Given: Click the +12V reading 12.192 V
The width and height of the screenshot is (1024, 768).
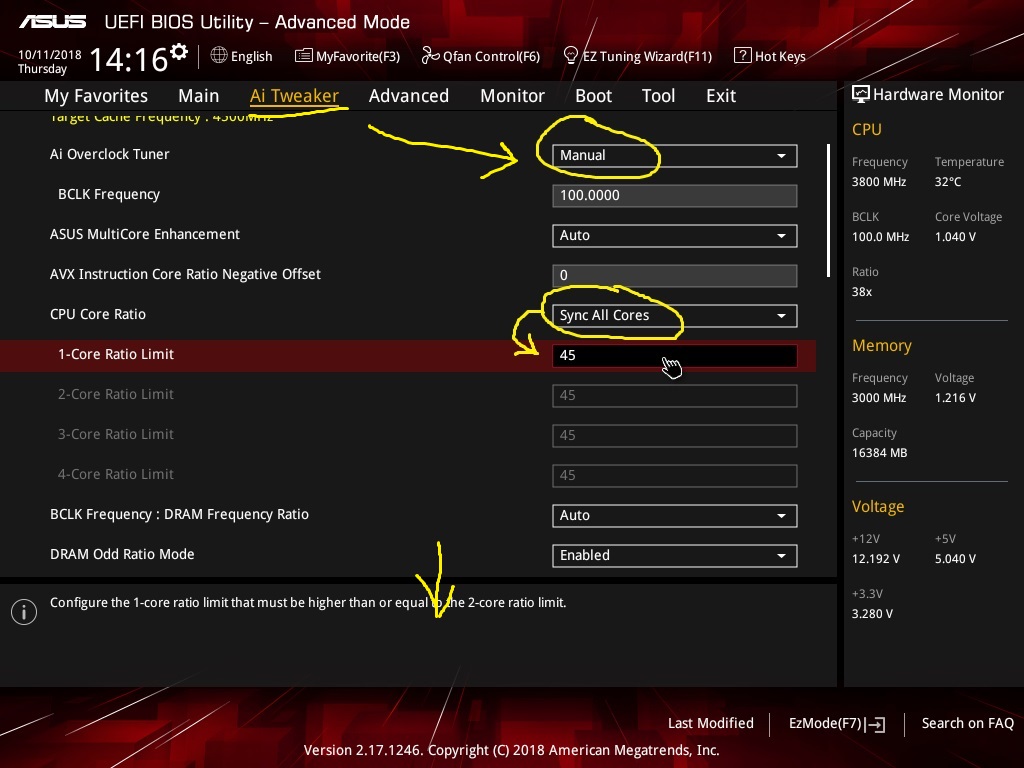Looking at the screenshot, I should pos(876,559).
